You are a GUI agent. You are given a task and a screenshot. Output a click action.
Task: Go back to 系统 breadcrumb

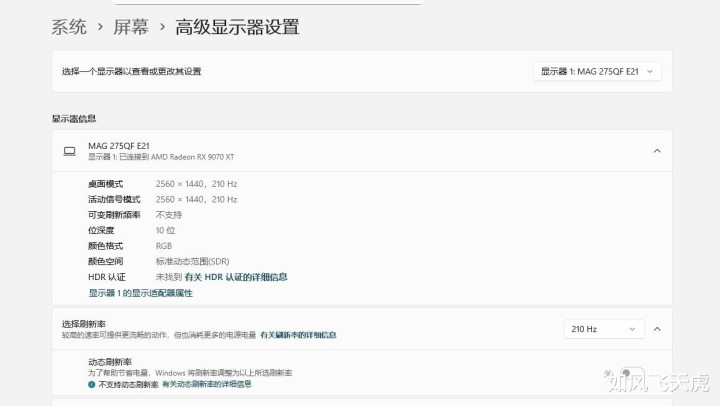point(69,27)
